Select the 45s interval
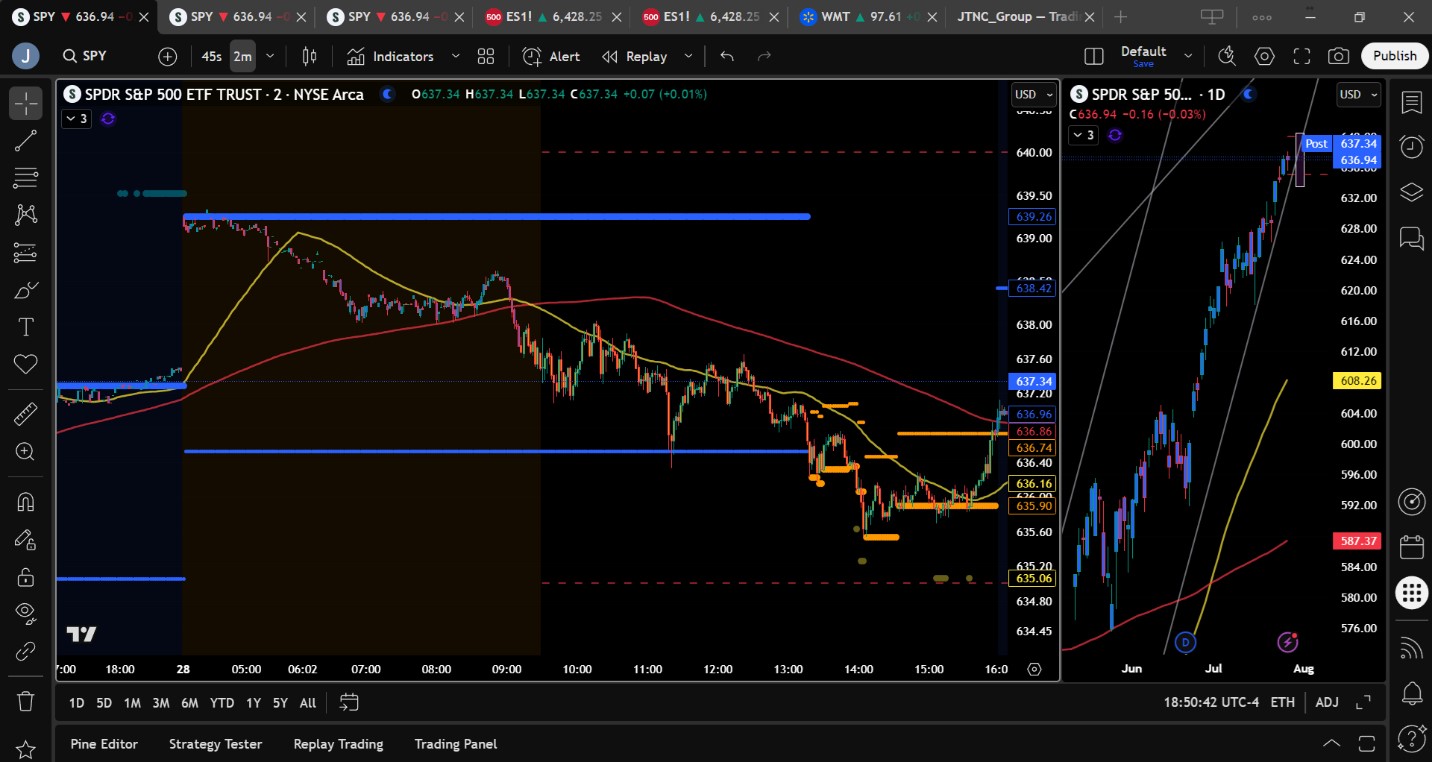 pos(212,57)
